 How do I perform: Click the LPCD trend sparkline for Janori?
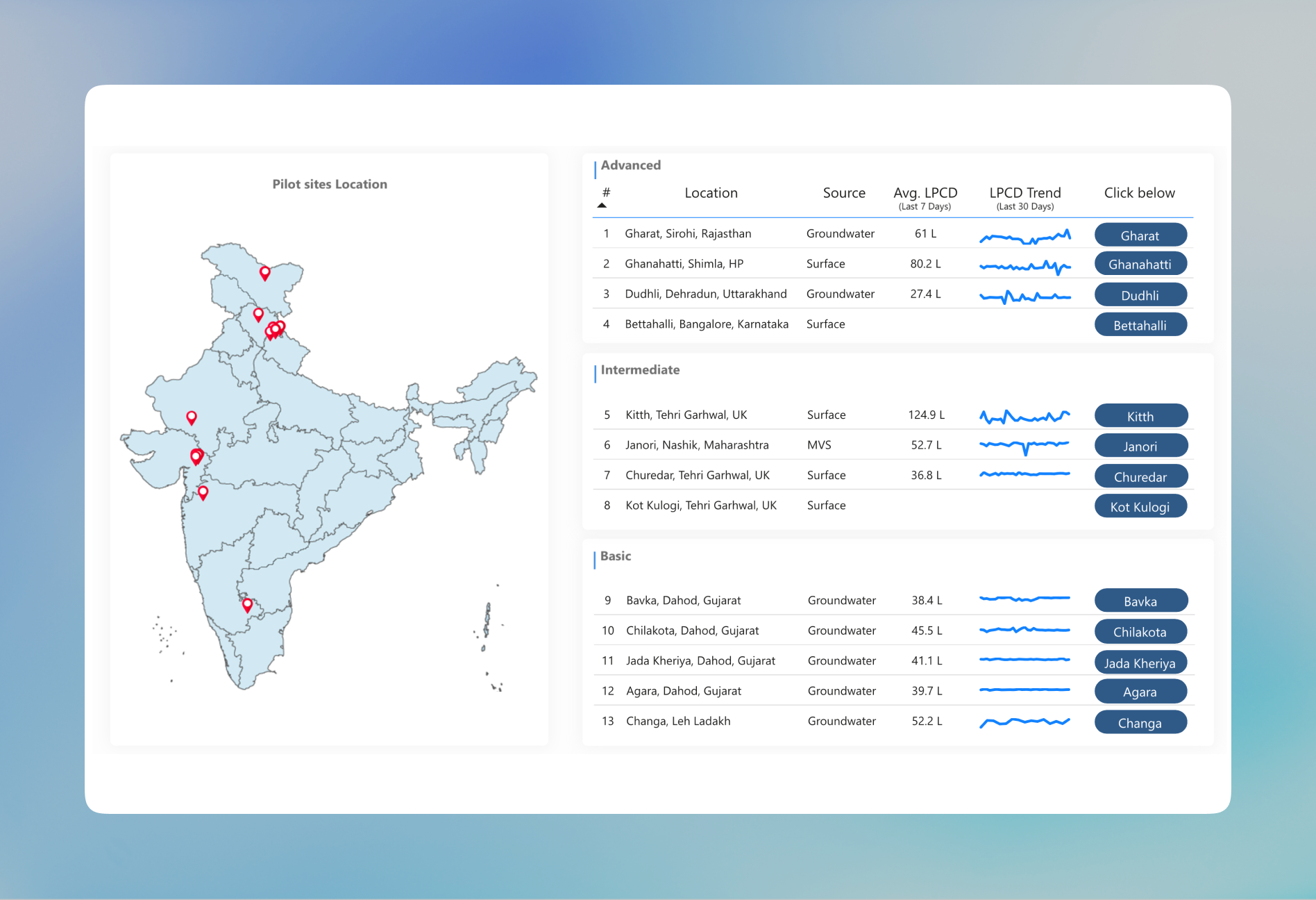pos(1024,445)
